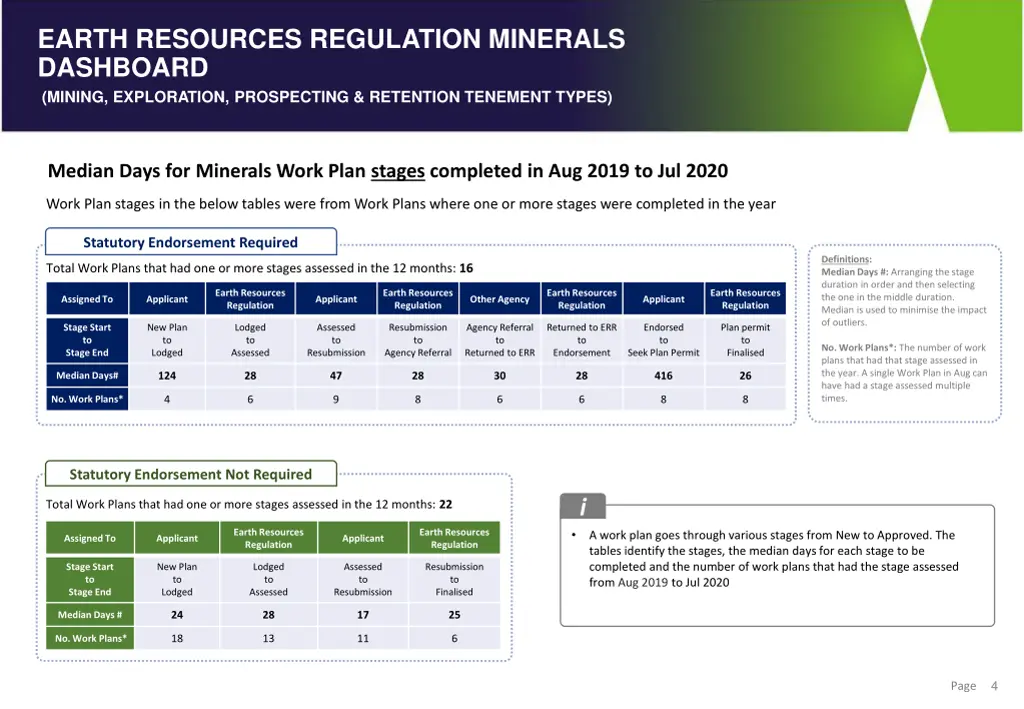Click the Endorsed to Seek Plan Permit cell

(664, 340)
